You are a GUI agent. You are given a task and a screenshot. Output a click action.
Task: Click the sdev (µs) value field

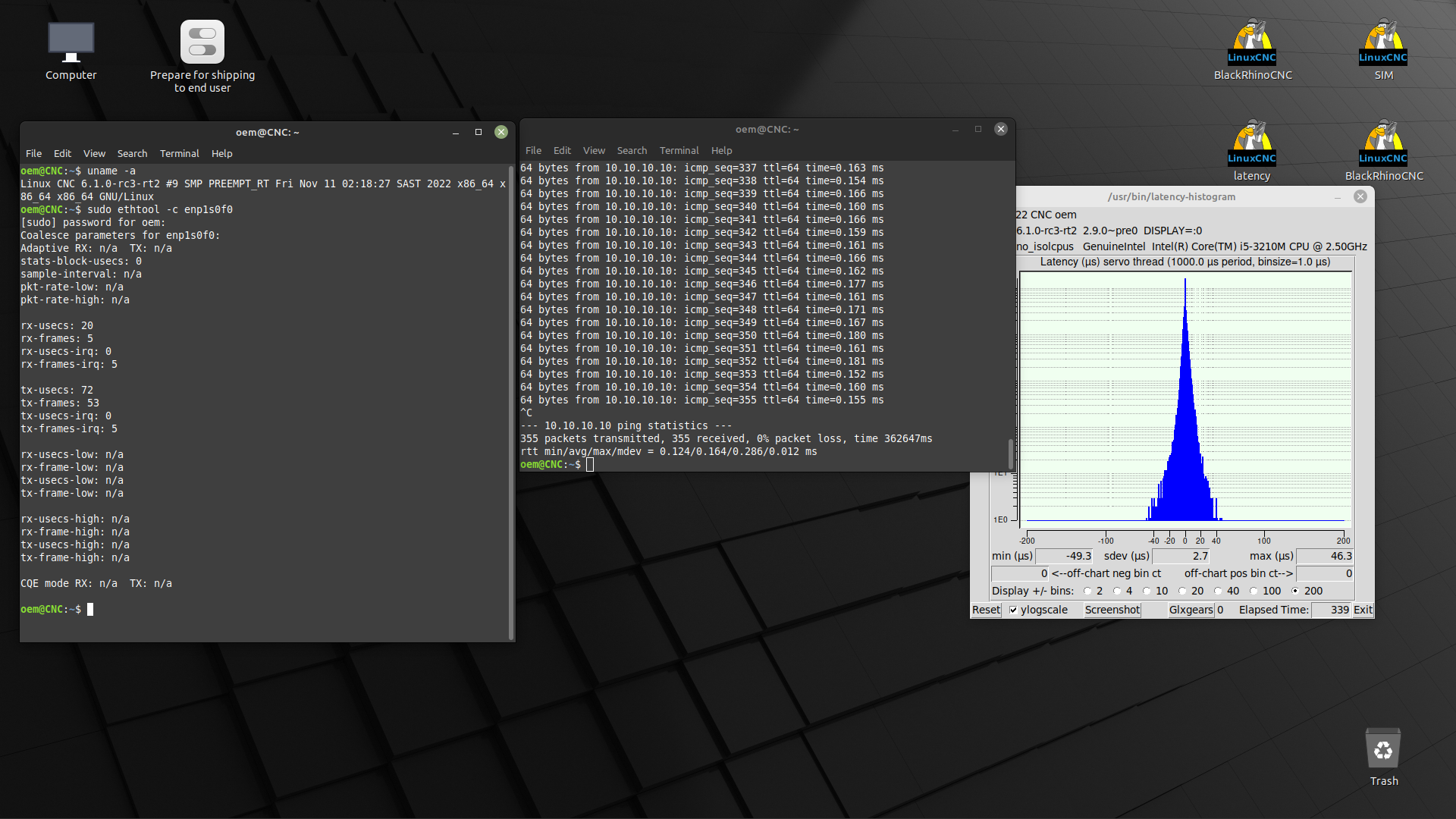coord(1181,556)
